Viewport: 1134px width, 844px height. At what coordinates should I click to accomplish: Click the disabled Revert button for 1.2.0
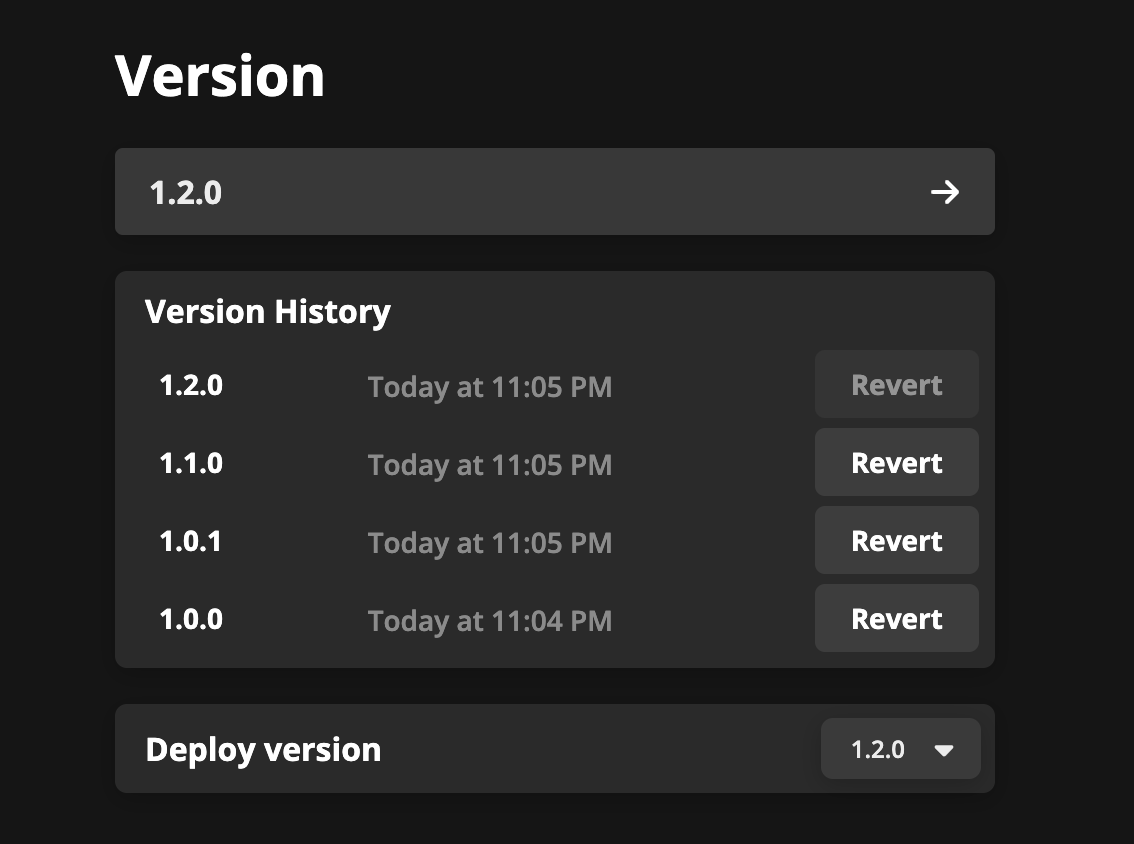tap(896, 384)
